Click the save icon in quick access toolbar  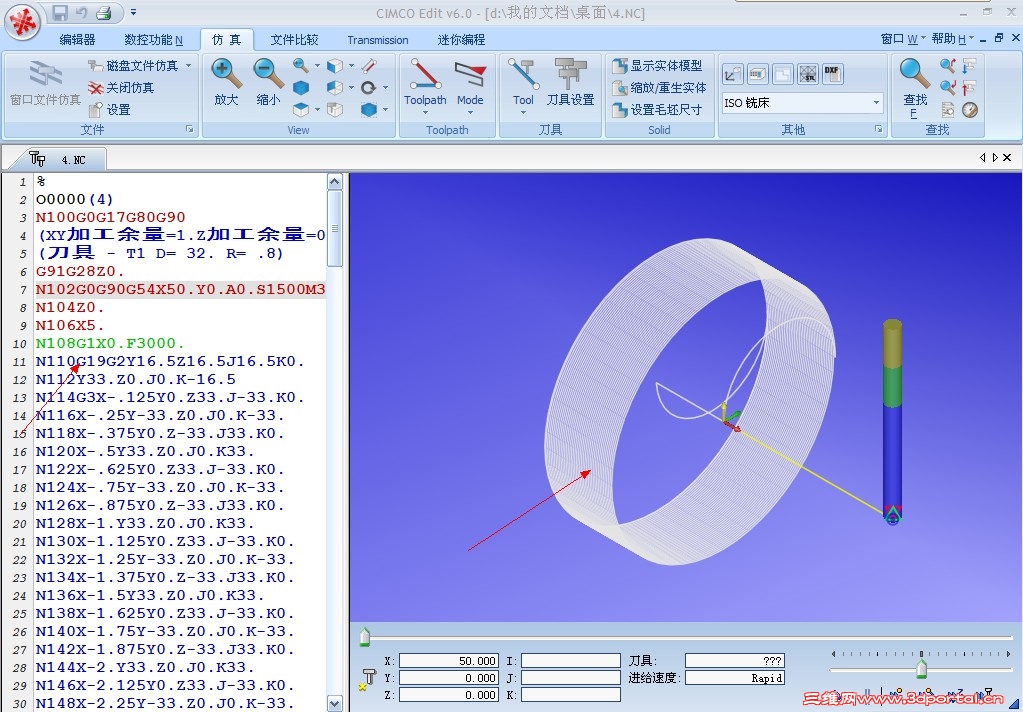[x=60, y=12]
